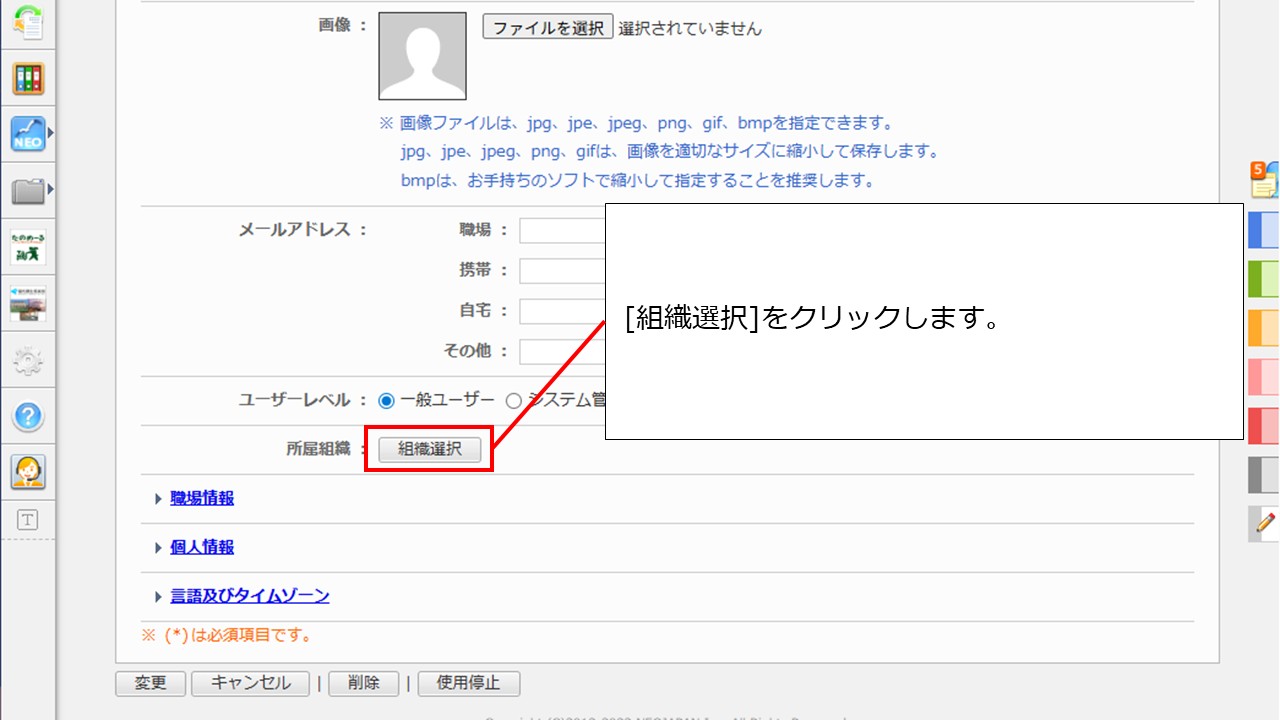The width and height of the screenshot is (1280, 720).
Task: Open settings via the gear icon
Action: point(28,360)
